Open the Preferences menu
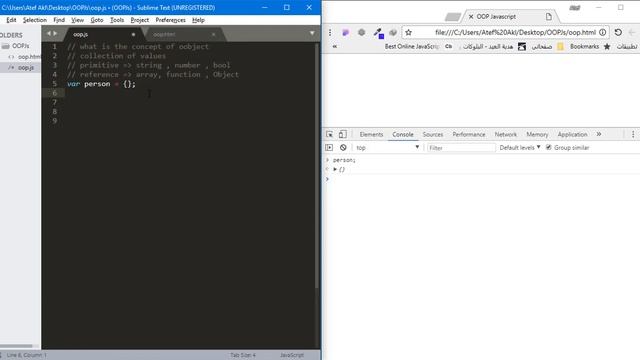 [170, 20]
